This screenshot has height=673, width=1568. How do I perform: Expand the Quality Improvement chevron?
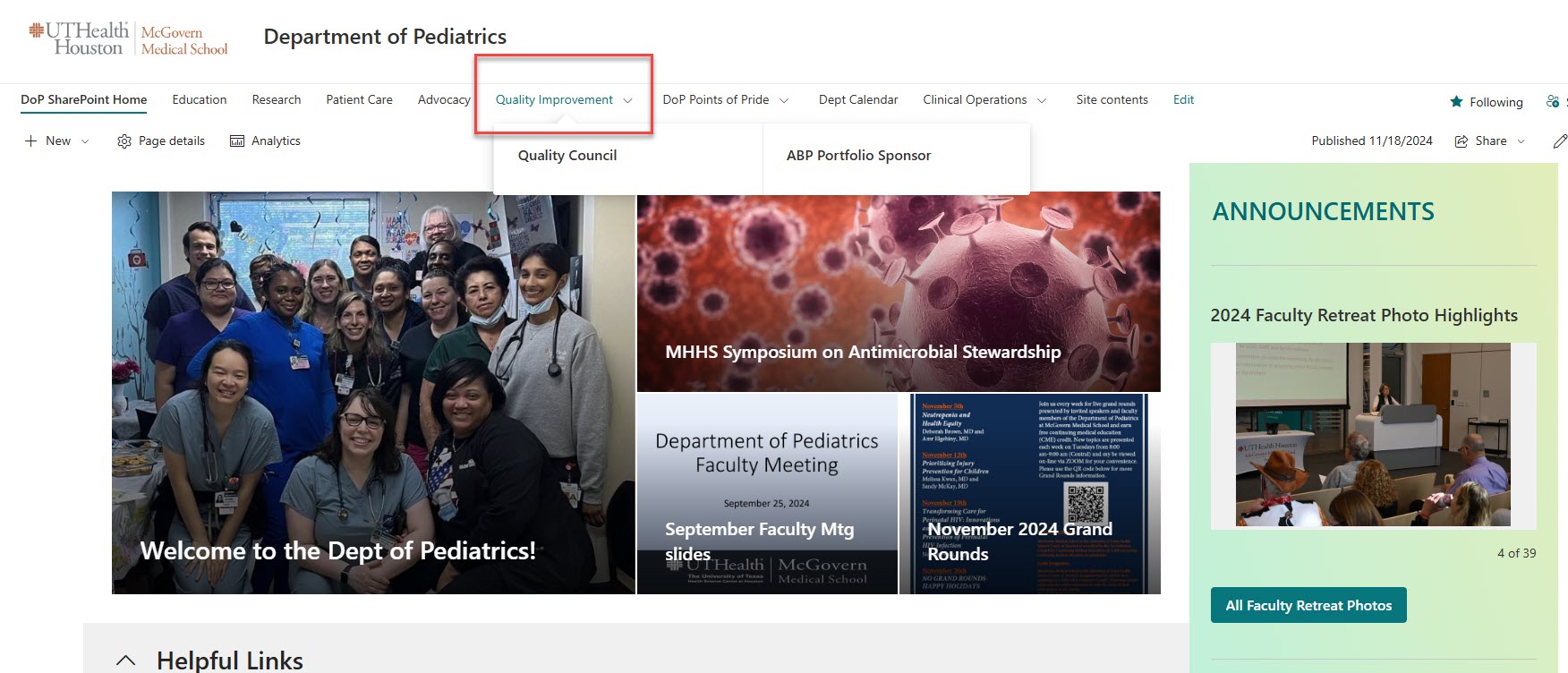tap(627, 100)
